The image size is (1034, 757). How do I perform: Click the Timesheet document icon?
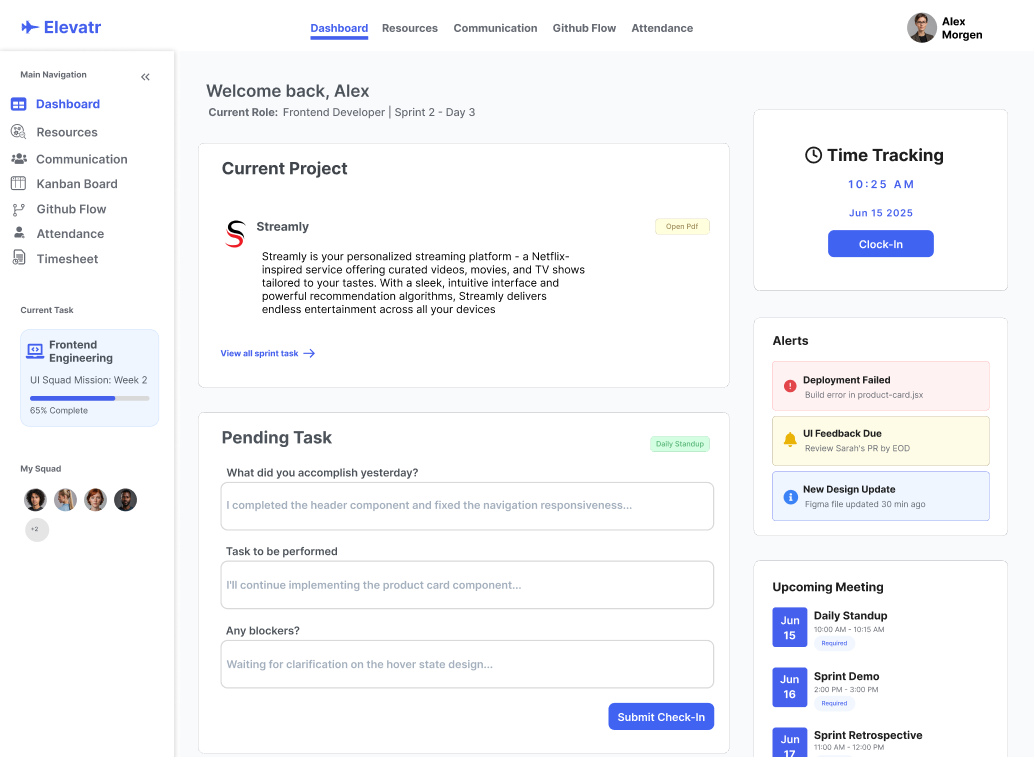tap(19, 258)
